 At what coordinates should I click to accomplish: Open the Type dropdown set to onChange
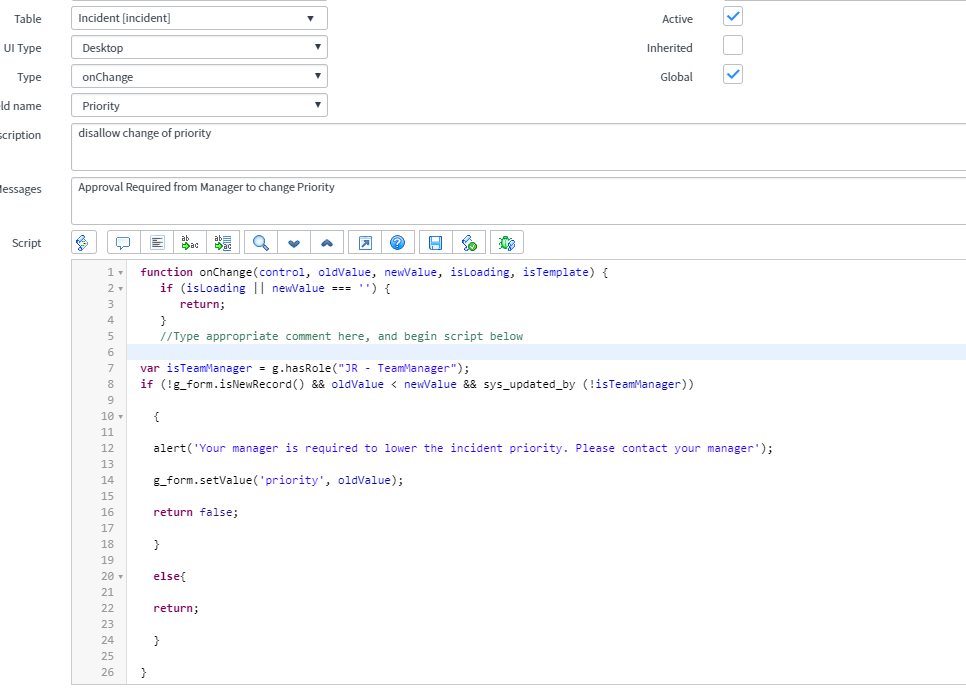pos(197,76)
